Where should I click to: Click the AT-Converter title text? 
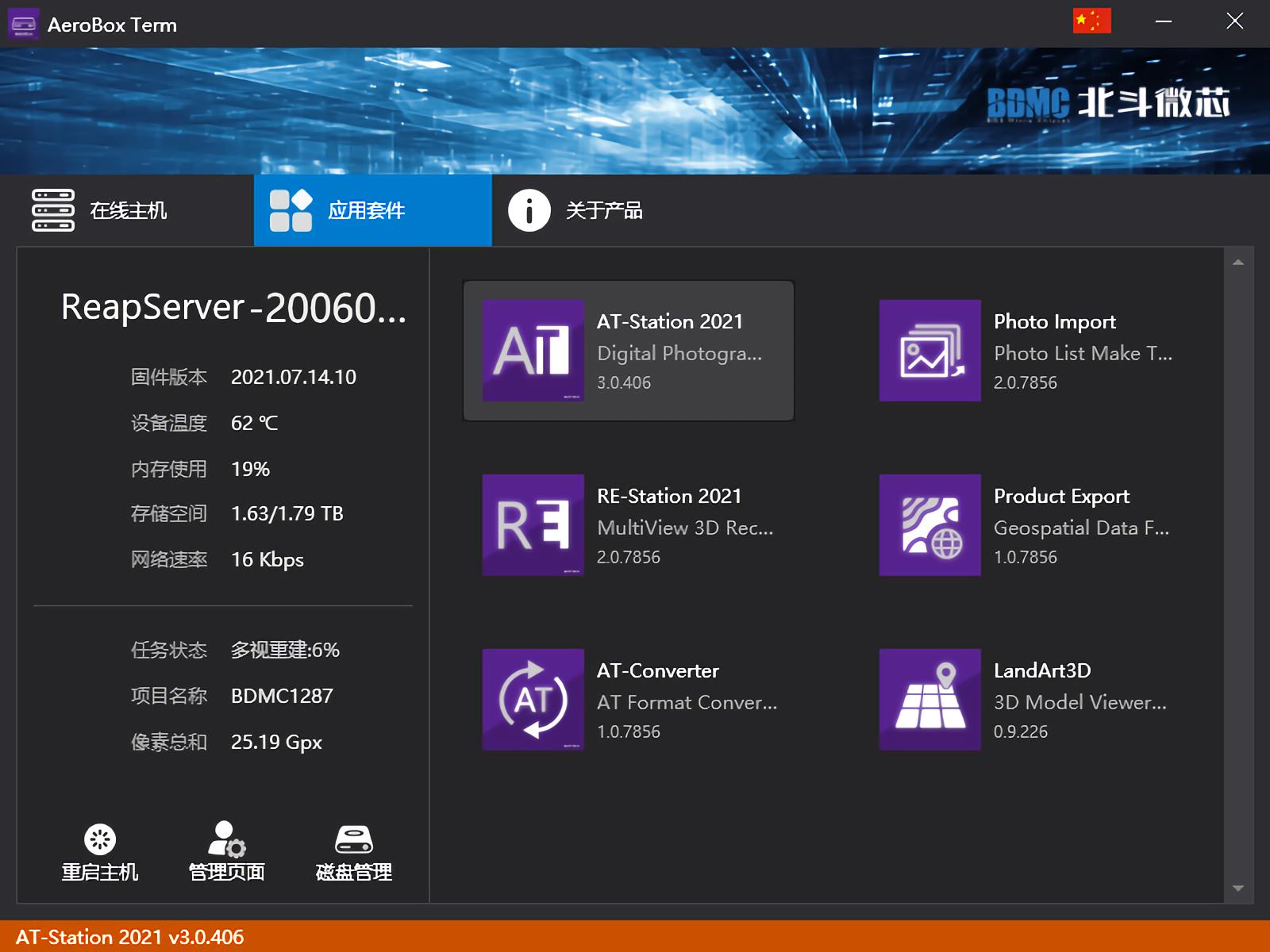[x=658, y=670]
